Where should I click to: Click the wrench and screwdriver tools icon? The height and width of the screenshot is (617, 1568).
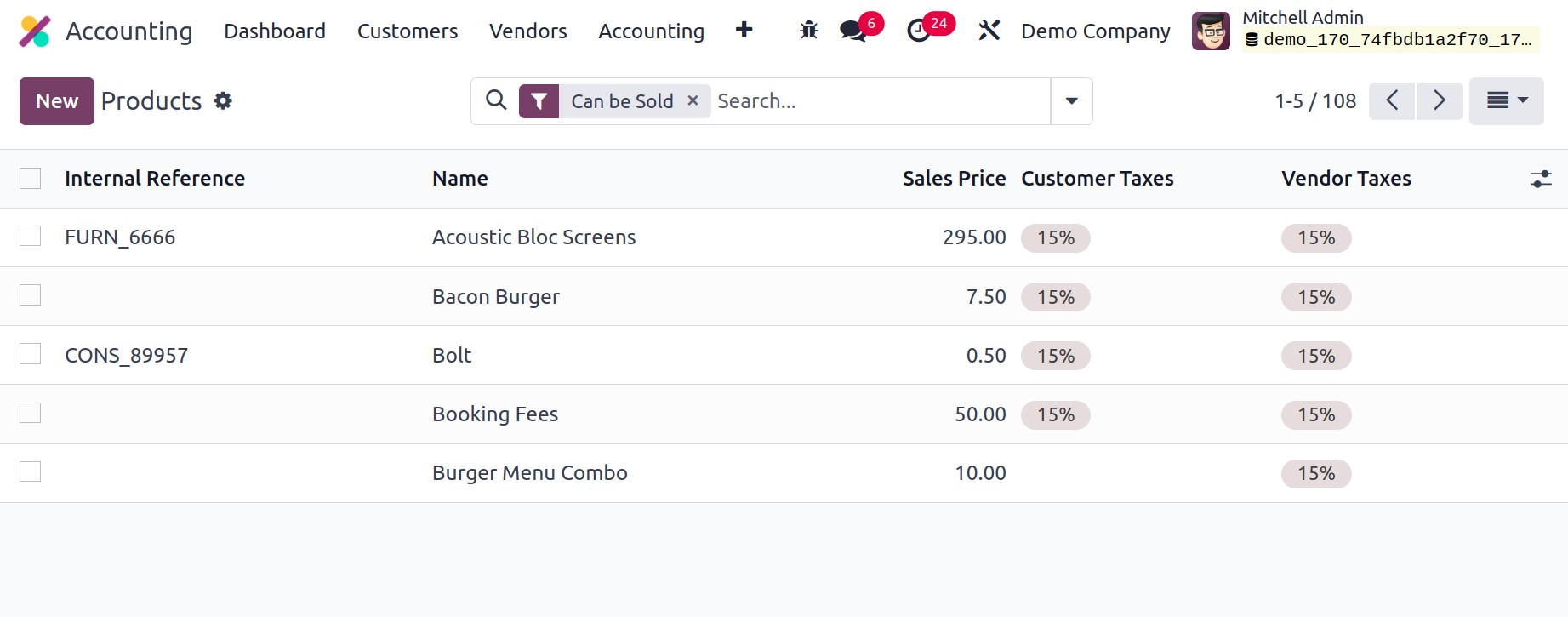pos(989,31)
